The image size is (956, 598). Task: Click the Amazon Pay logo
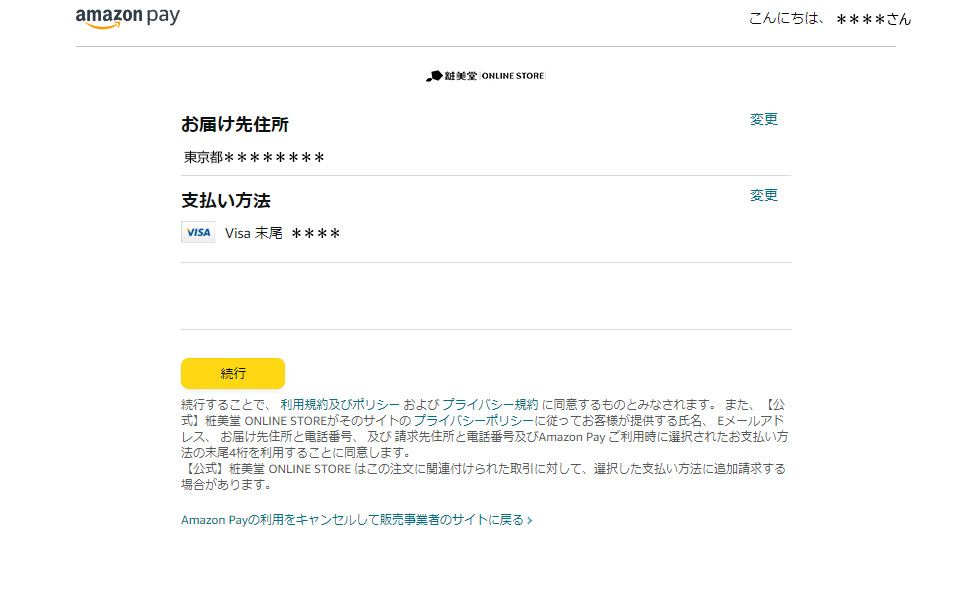(x=128, y=19)
